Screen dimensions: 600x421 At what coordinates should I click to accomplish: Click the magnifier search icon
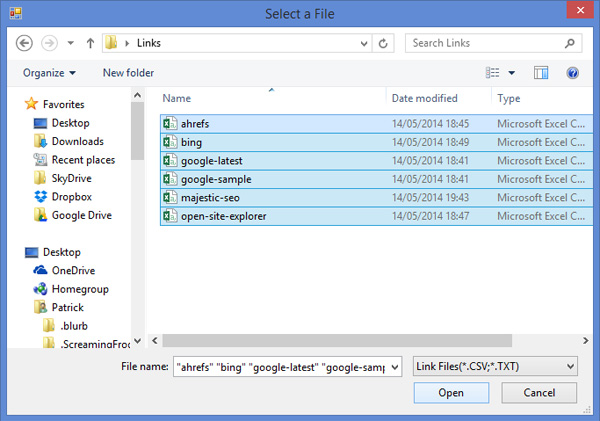point(570,43)
